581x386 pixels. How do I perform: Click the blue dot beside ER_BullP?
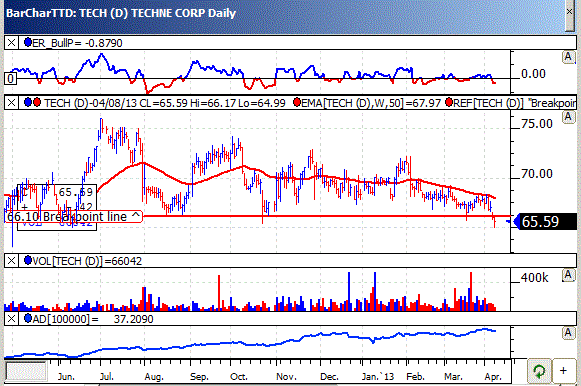point(28,43)
